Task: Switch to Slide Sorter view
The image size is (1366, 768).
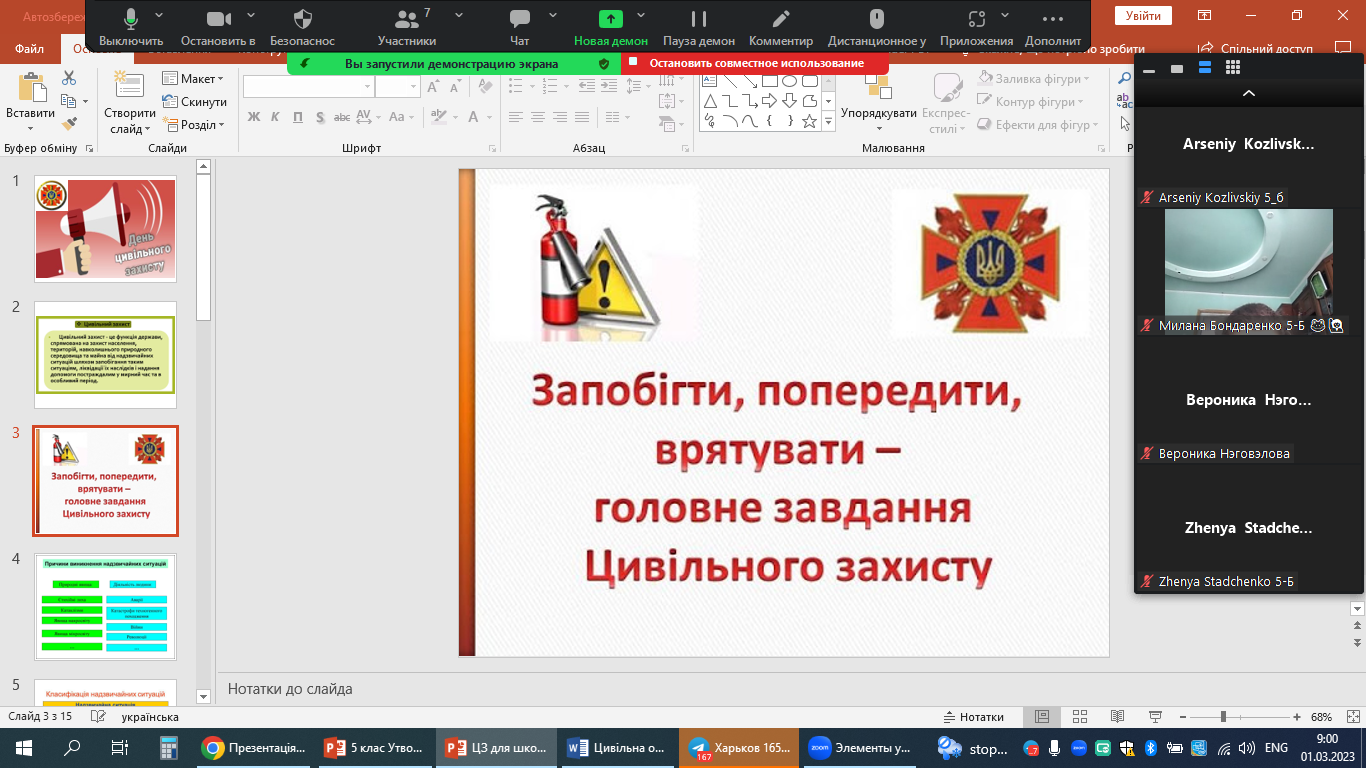Action: coord(1079,717)
